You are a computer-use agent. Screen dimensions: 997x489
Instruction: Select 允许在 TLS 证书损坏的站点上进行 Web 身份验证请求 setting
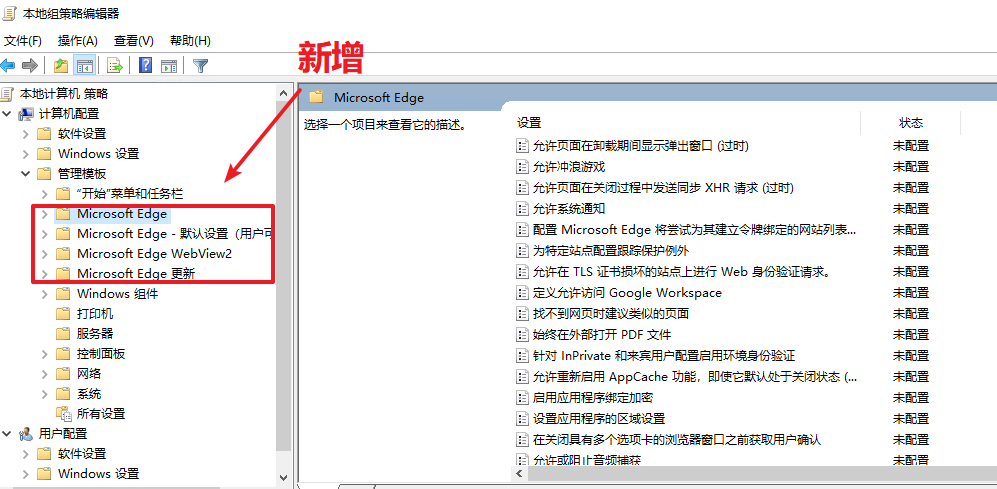[682, 272]
